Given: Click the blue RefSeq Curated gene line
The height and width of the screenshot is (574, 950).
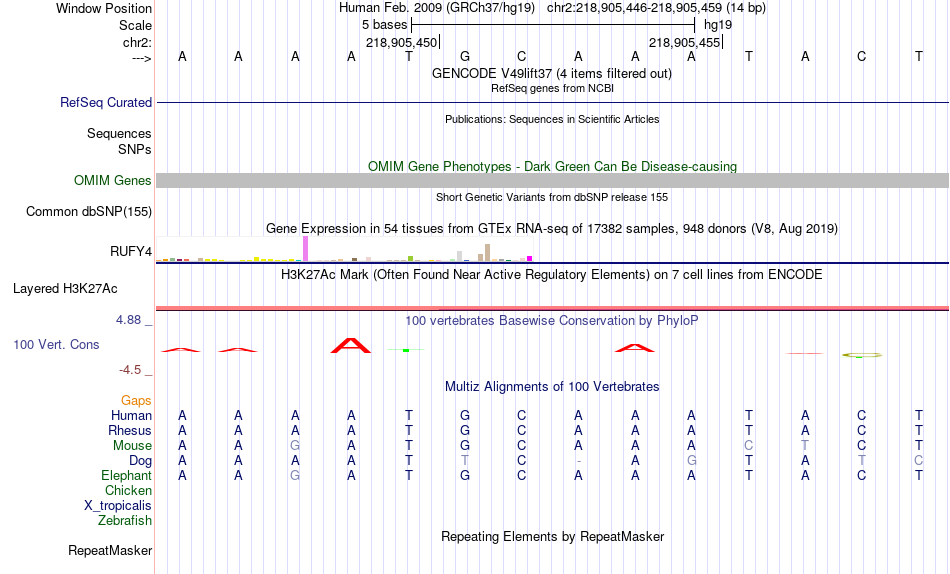Looking at the screenshot, I should 552,102.
